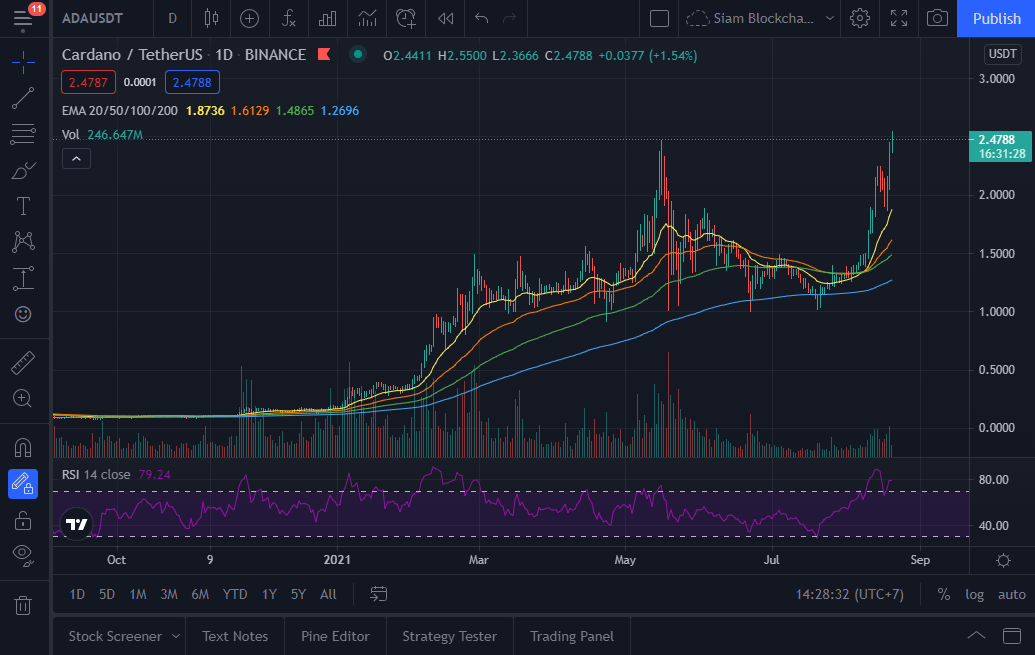
Task: Select the crosshair cursor tool
Action: click(x=24, y=62)
